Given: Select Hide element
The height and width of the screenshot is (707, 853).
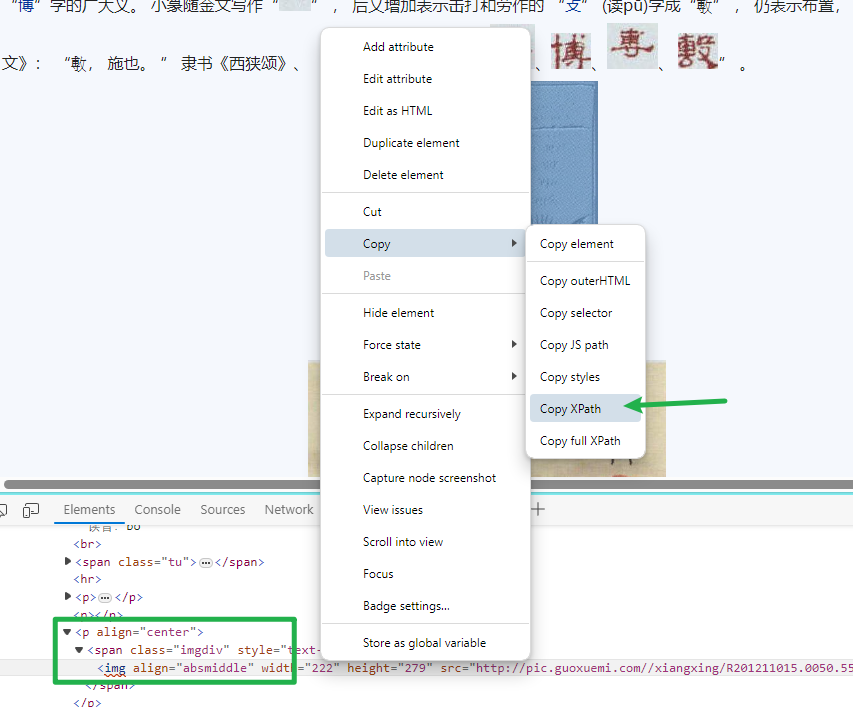Looking at the screenshot, I should pyautogui.click(x=425, y=313).
